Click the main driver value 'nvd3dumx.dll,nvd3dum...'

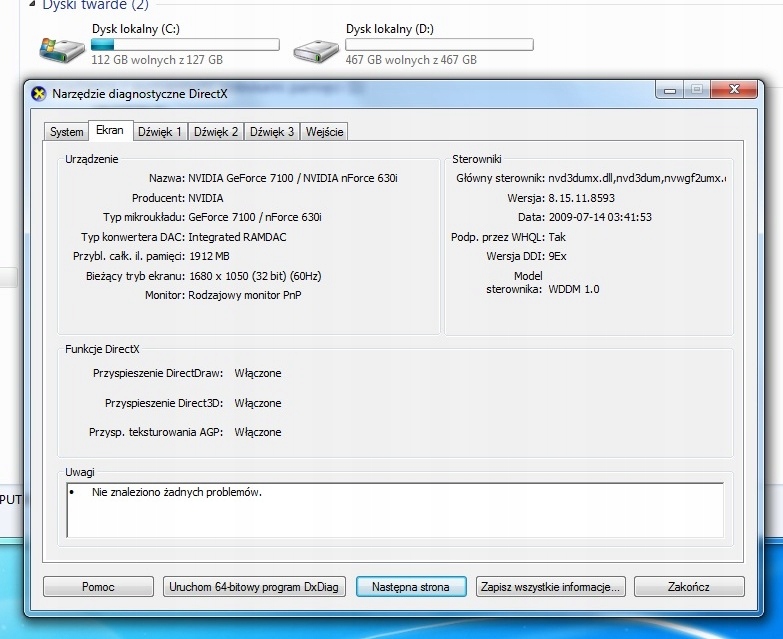pos(637,178)
